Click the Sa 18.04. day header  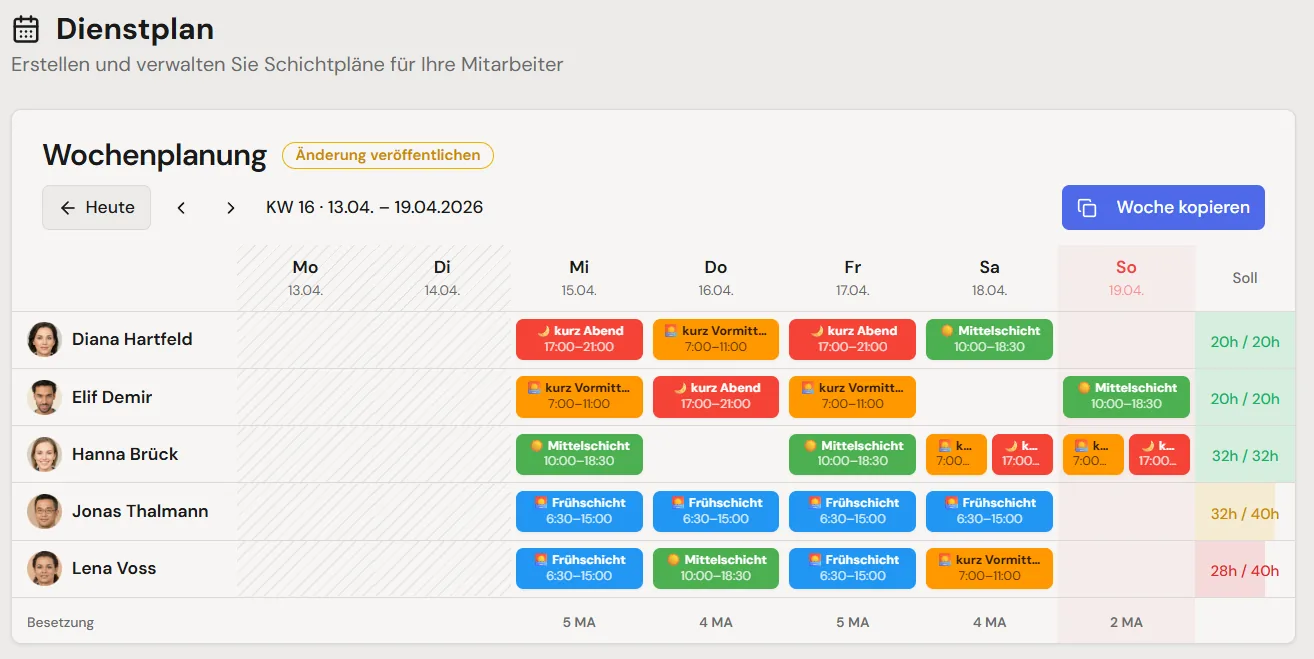point(989,278)
